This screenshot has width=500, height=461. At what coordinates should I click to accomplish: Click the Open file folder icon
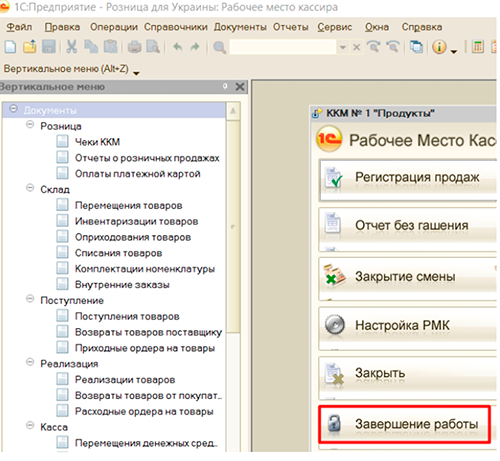tap(30, 47)
